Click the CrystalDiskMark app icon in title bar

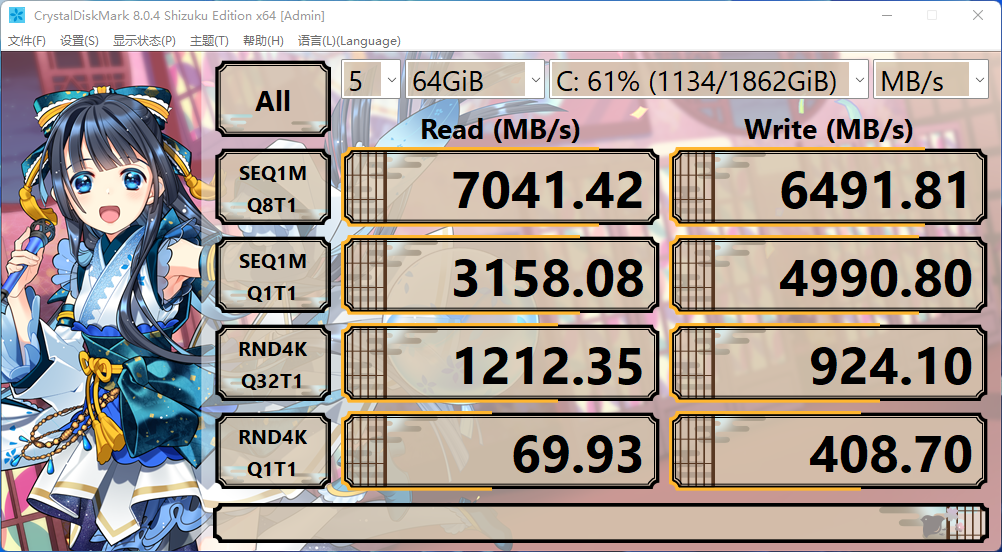pyautogui.click(x=17, y=15)
